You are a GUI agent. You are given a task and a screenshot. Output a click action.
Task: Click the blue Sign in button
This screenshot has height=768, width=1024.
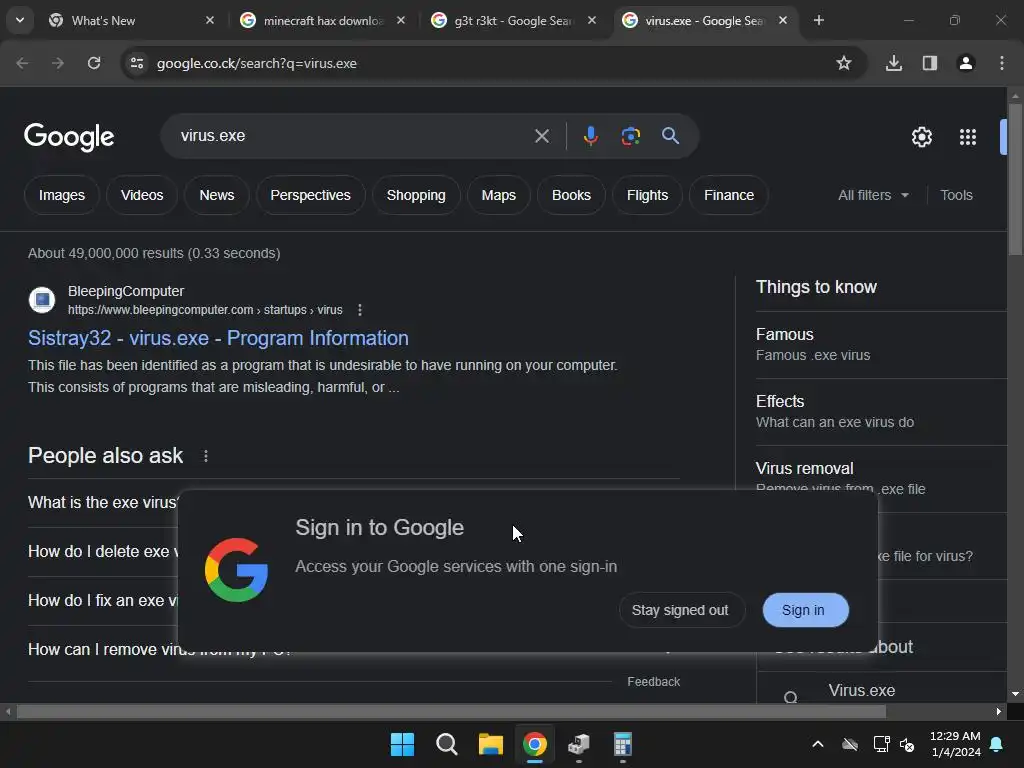point(805,610)
